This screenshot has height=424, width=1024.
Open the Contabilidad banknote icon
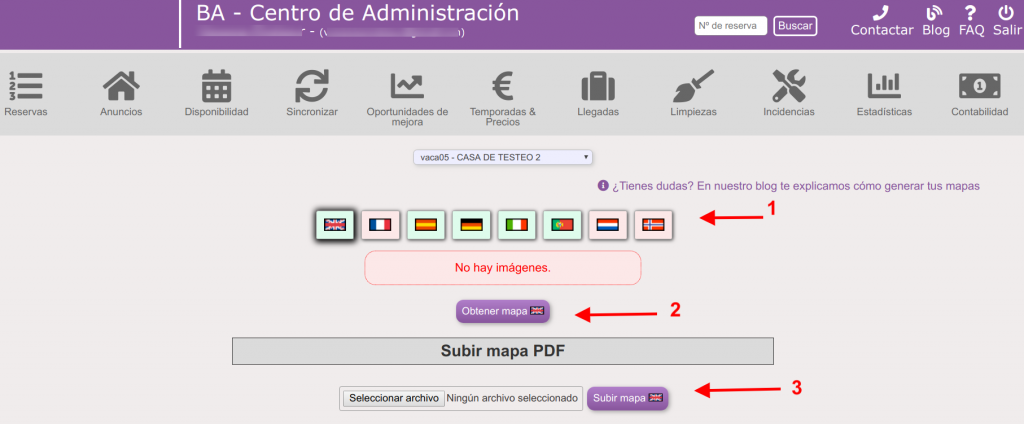coord(980,86)
